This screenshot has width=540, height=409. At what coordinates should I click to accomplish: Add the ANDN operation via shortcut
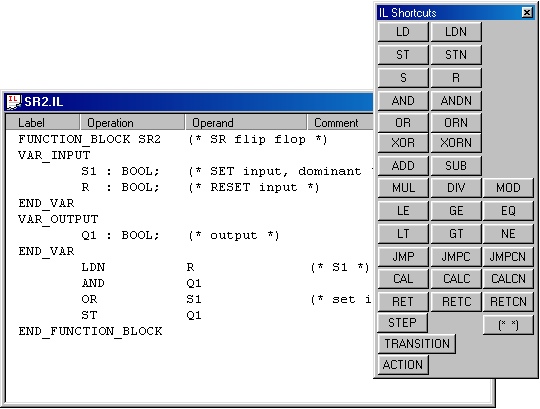(456, 101)
